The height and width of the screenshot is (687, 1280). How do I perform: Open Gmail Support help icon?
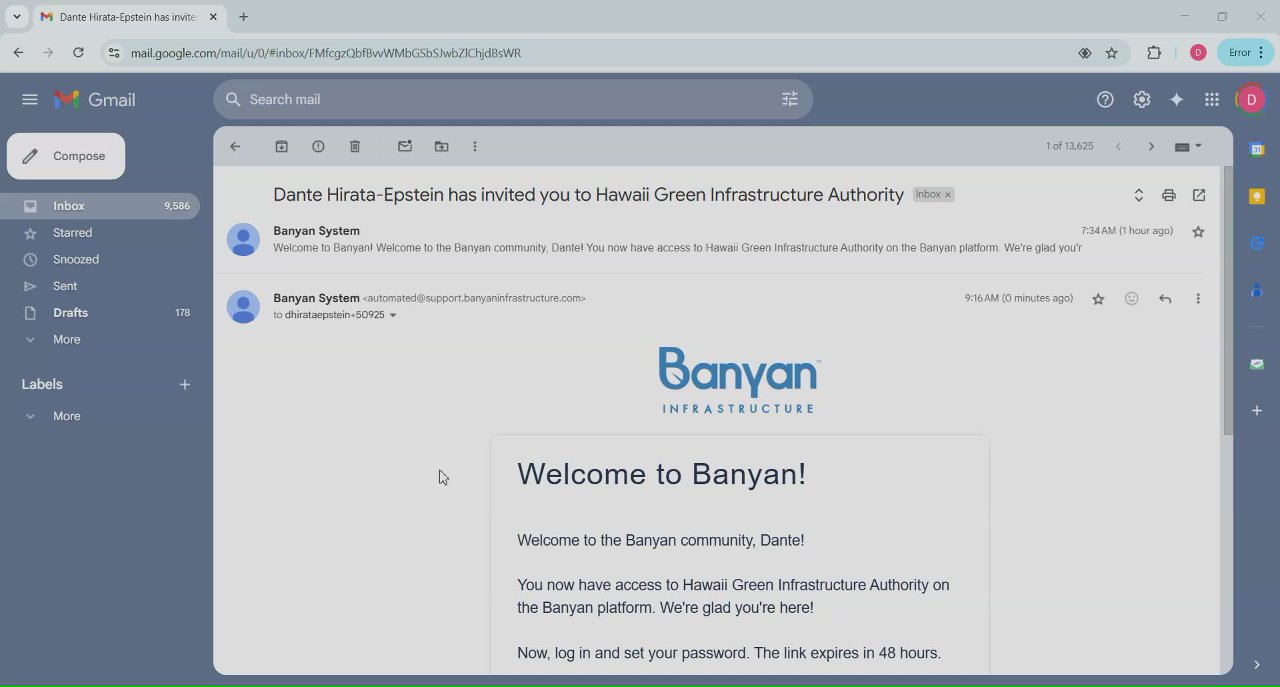(x=1105, y=99)
